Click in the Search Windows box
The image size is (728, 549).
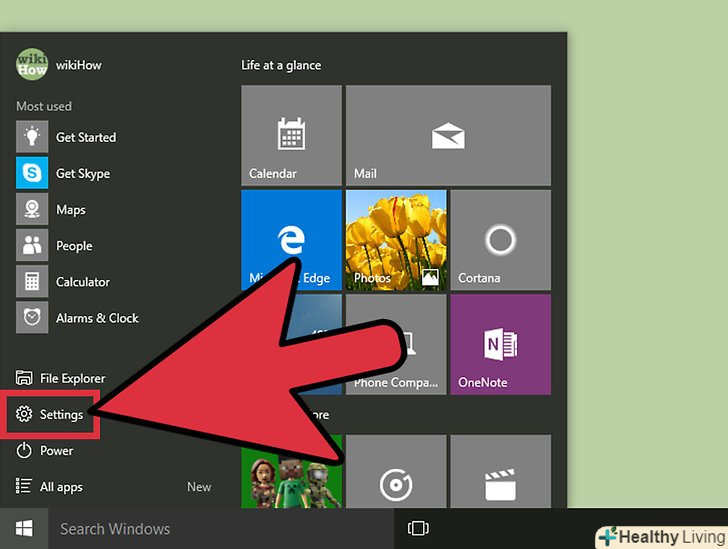point(221,529)
